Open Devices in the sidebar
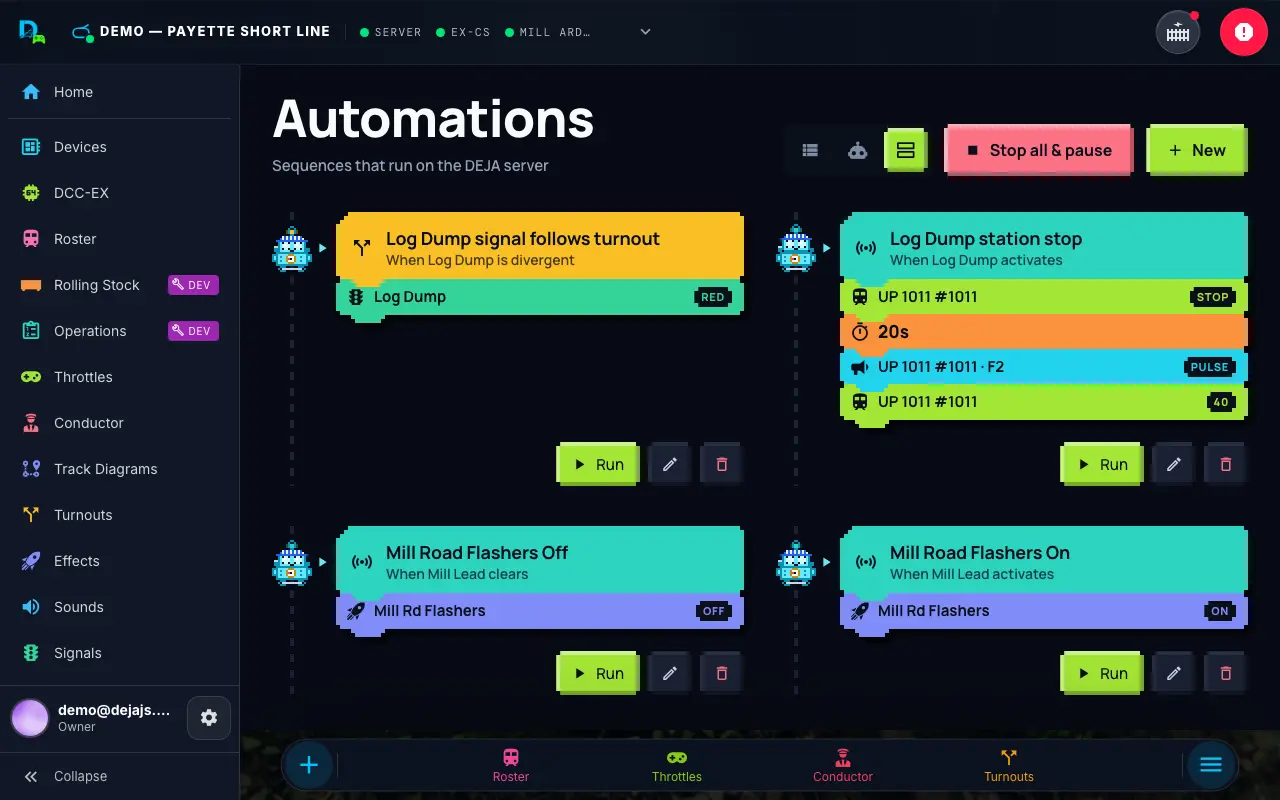 [120, 147]
